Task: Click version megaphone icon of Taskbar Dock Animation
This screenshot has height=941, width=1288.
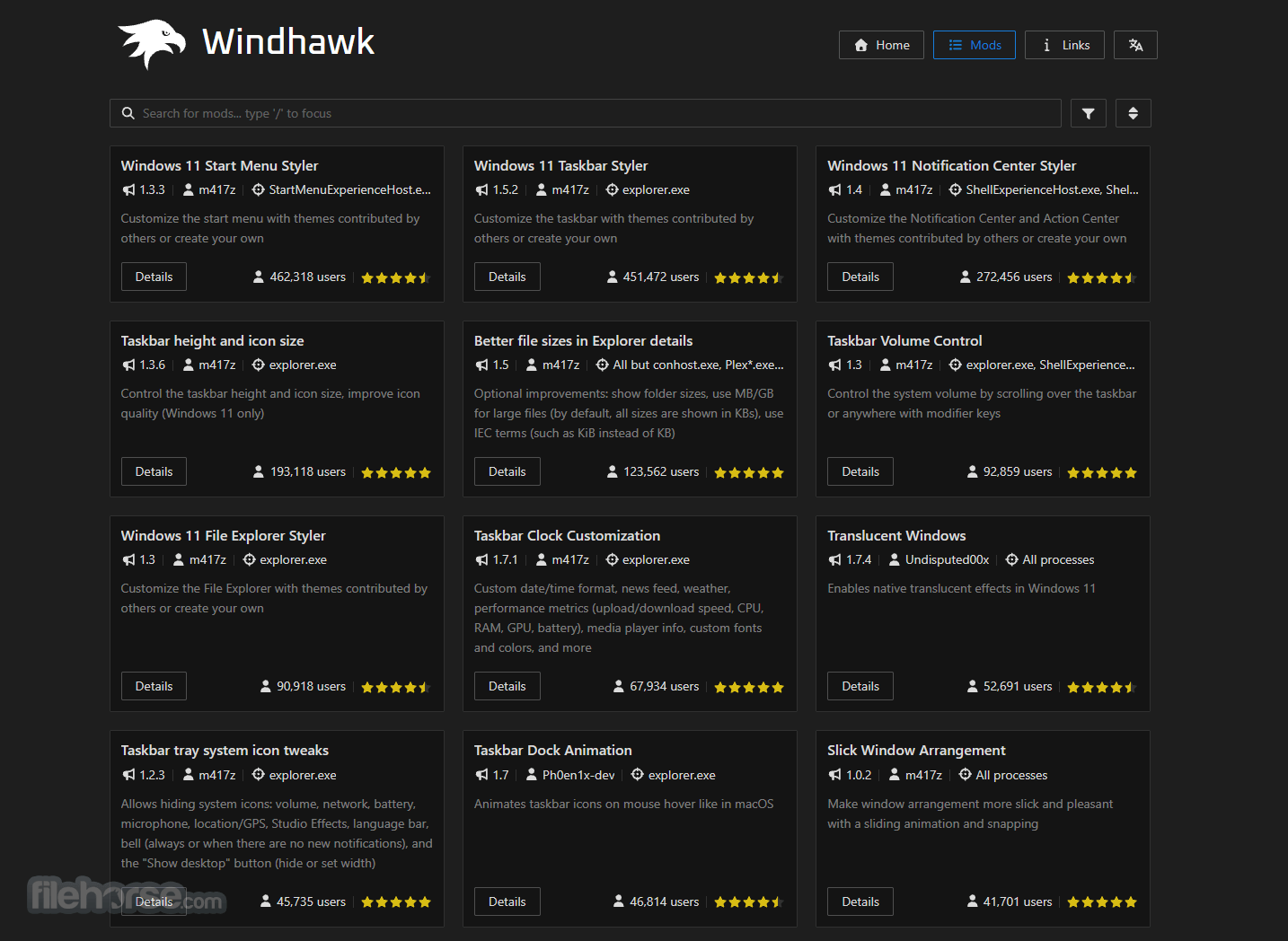Action: pos(482,775)
